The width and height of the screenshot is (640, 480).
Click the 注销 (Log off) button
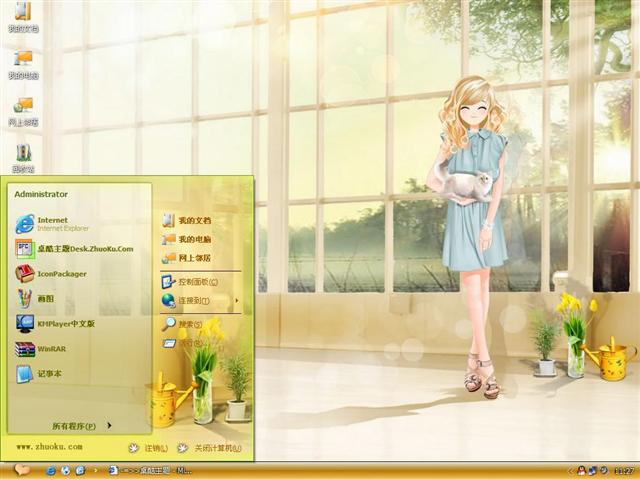coord(148,448)
